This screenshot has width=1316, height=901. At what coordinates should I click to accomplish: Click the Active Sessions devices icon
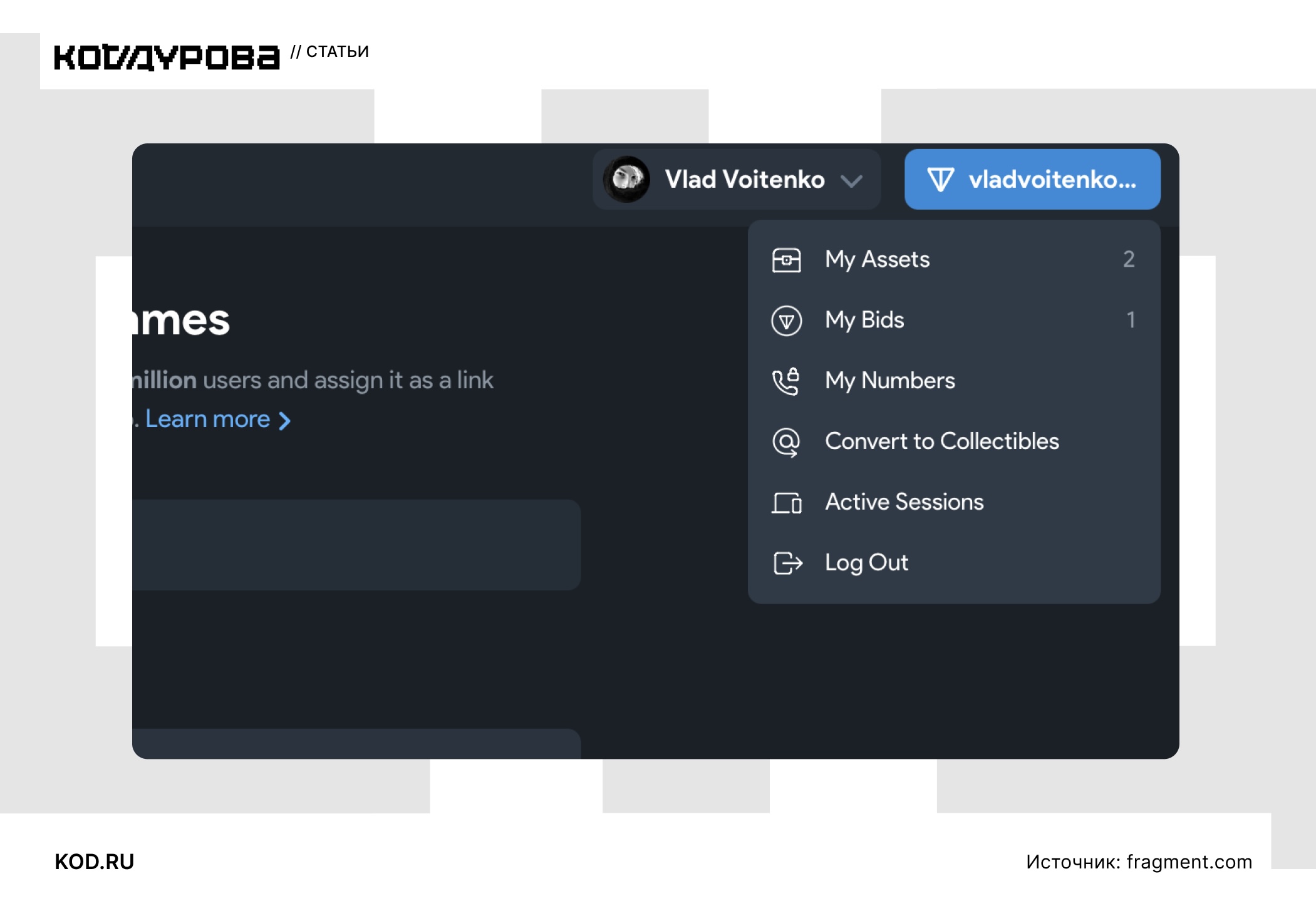pyautogui.click(x=787, y=503)
